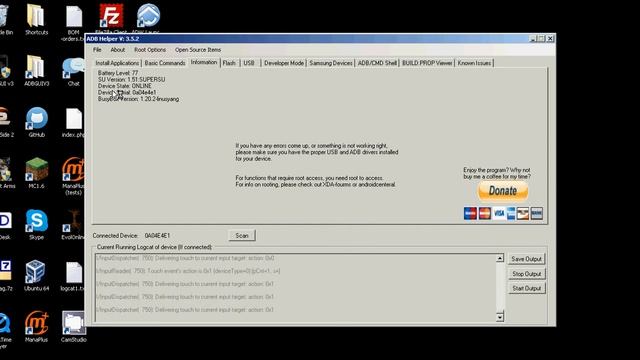Launch the Chat desktop shortcut
This screenshot has width=640, height=360.
click(x=73, y=70)
